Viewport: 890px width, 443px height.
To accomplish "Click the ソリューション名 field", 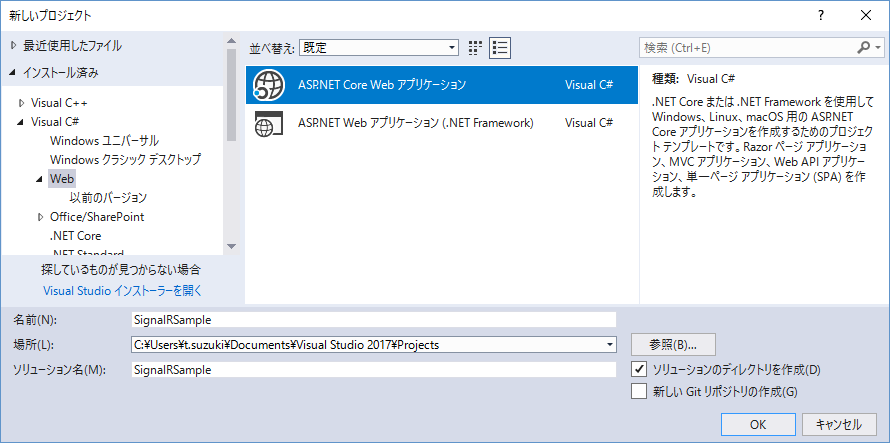I will (x=373, y=369).
